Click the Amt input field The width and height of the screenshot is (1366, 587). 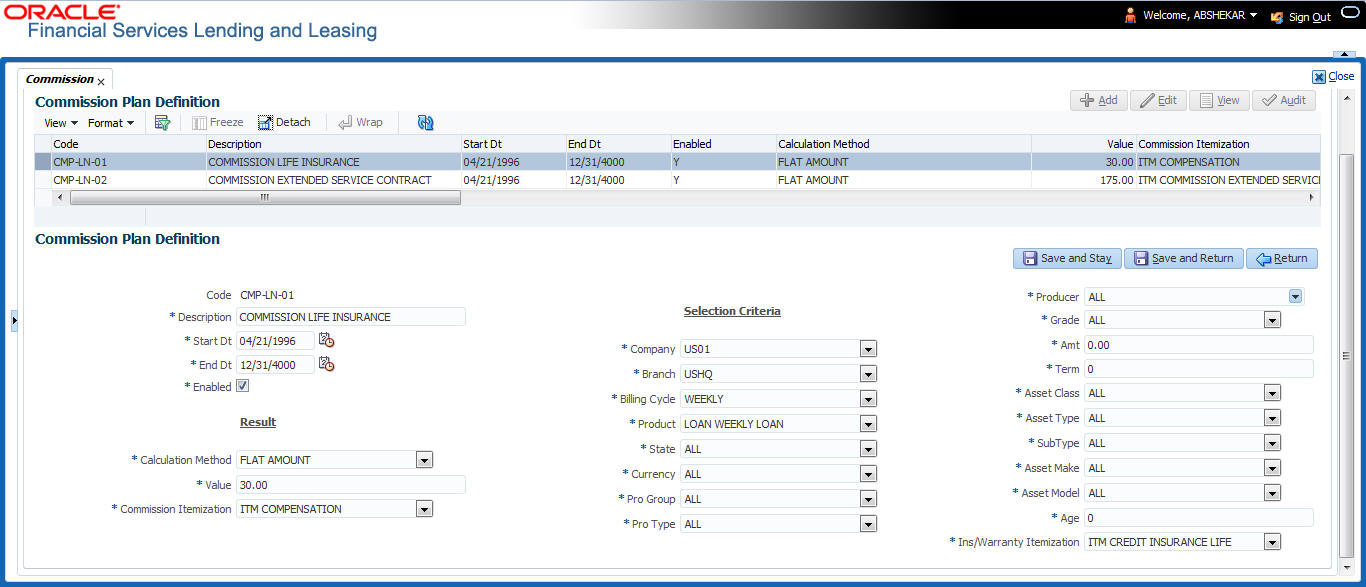tap(1198, 345)
